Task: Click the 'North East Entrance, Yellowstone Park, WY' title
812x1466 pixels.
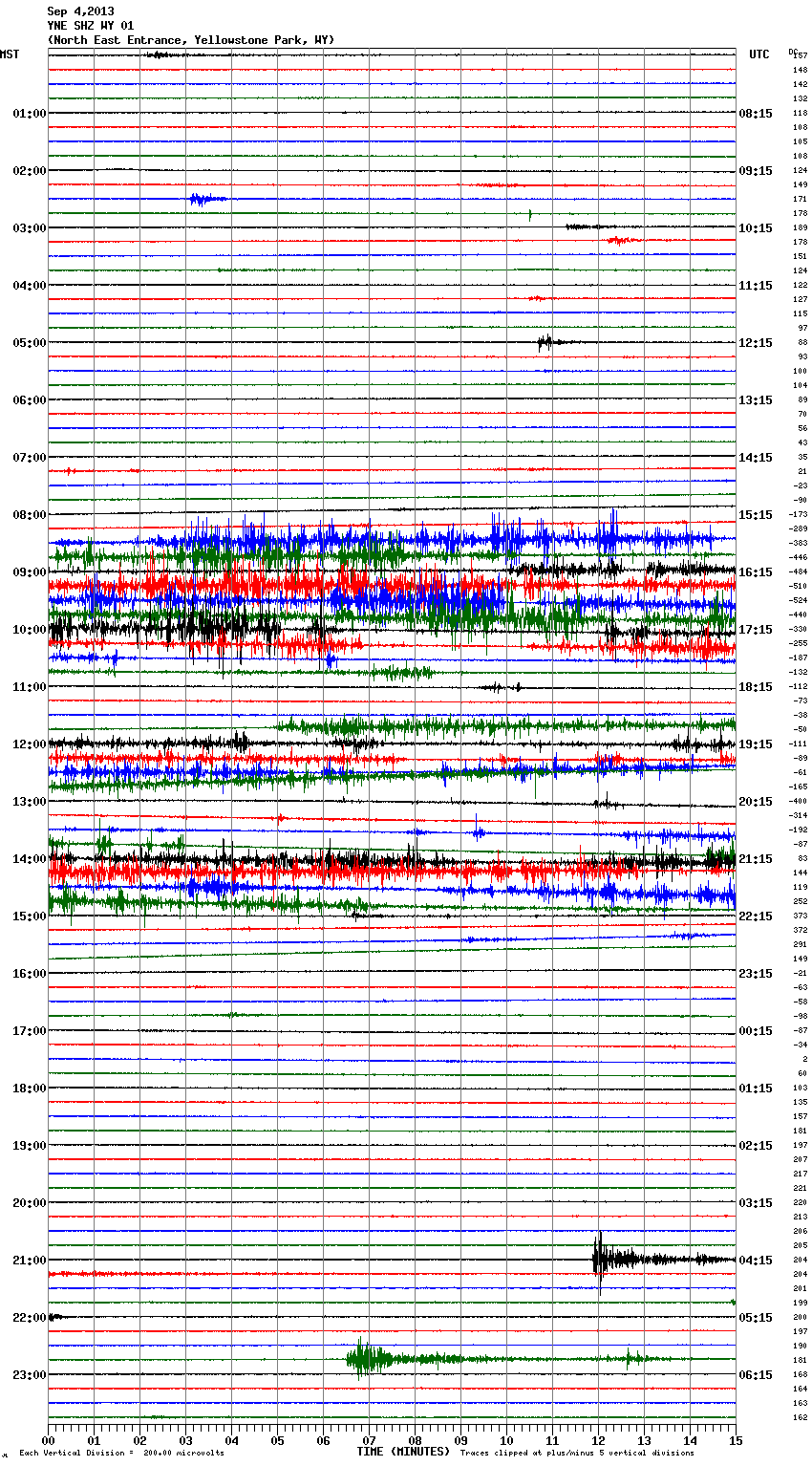Action: coord(191,40)
